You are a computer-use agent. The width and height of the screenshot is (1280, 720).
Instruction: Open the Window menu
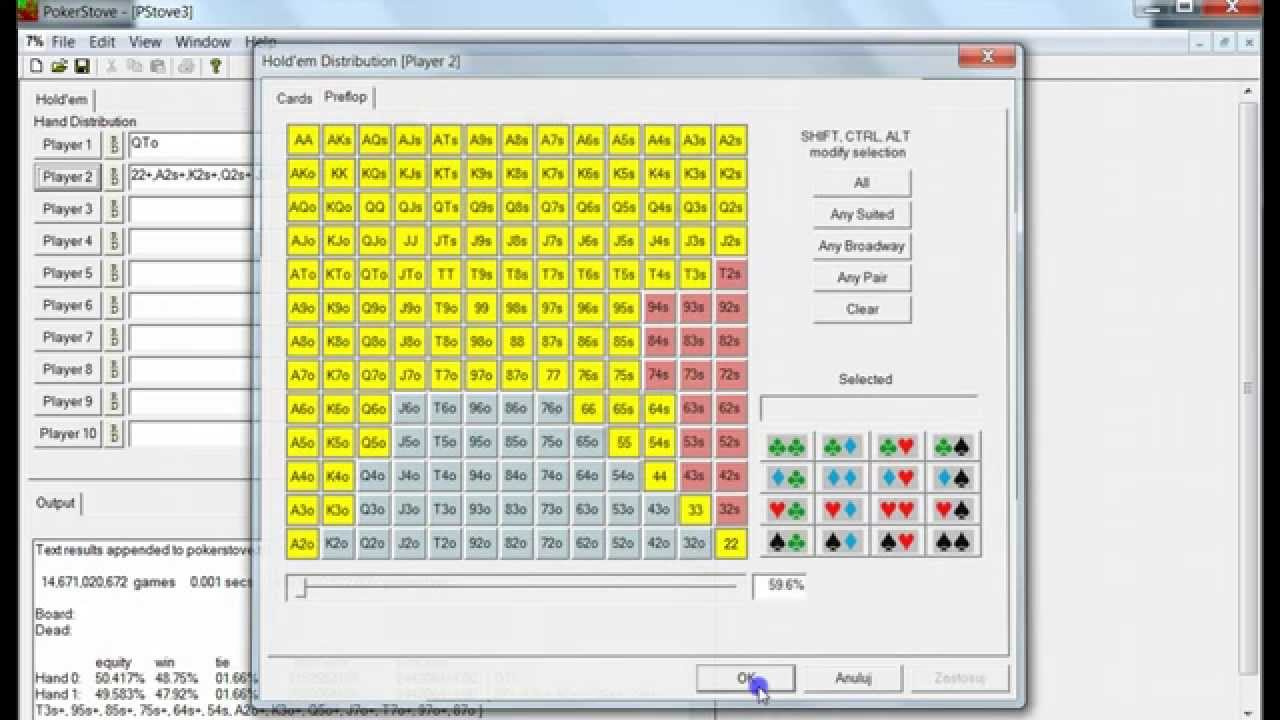pos(203,42)
